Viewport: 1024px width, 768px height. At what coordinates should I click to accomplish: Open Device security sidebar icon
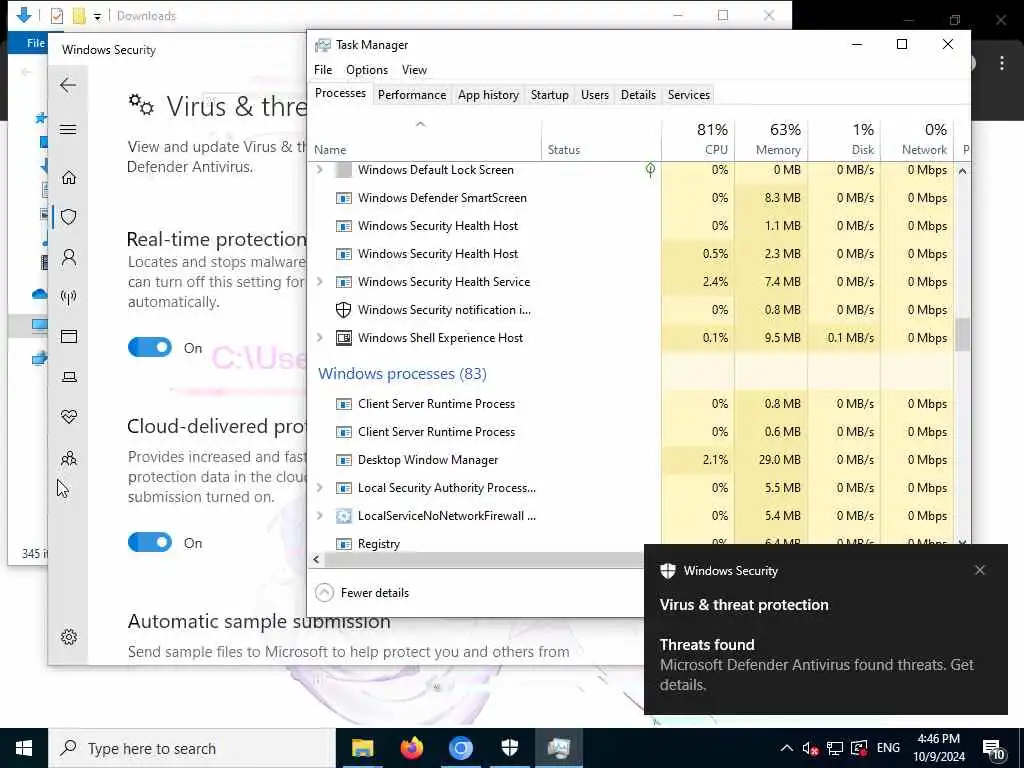pyautogui.click(x=69, y=377)
